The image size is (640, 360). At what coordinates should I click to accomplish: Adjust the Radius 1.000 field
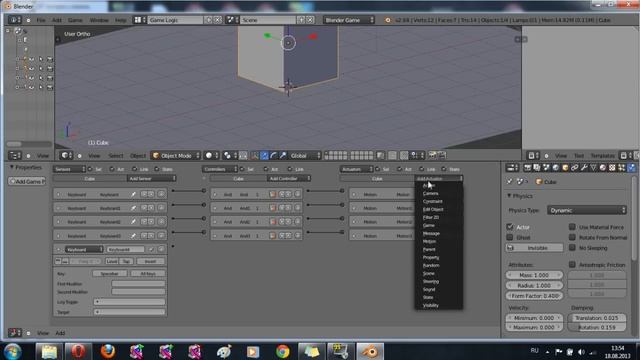534,285
